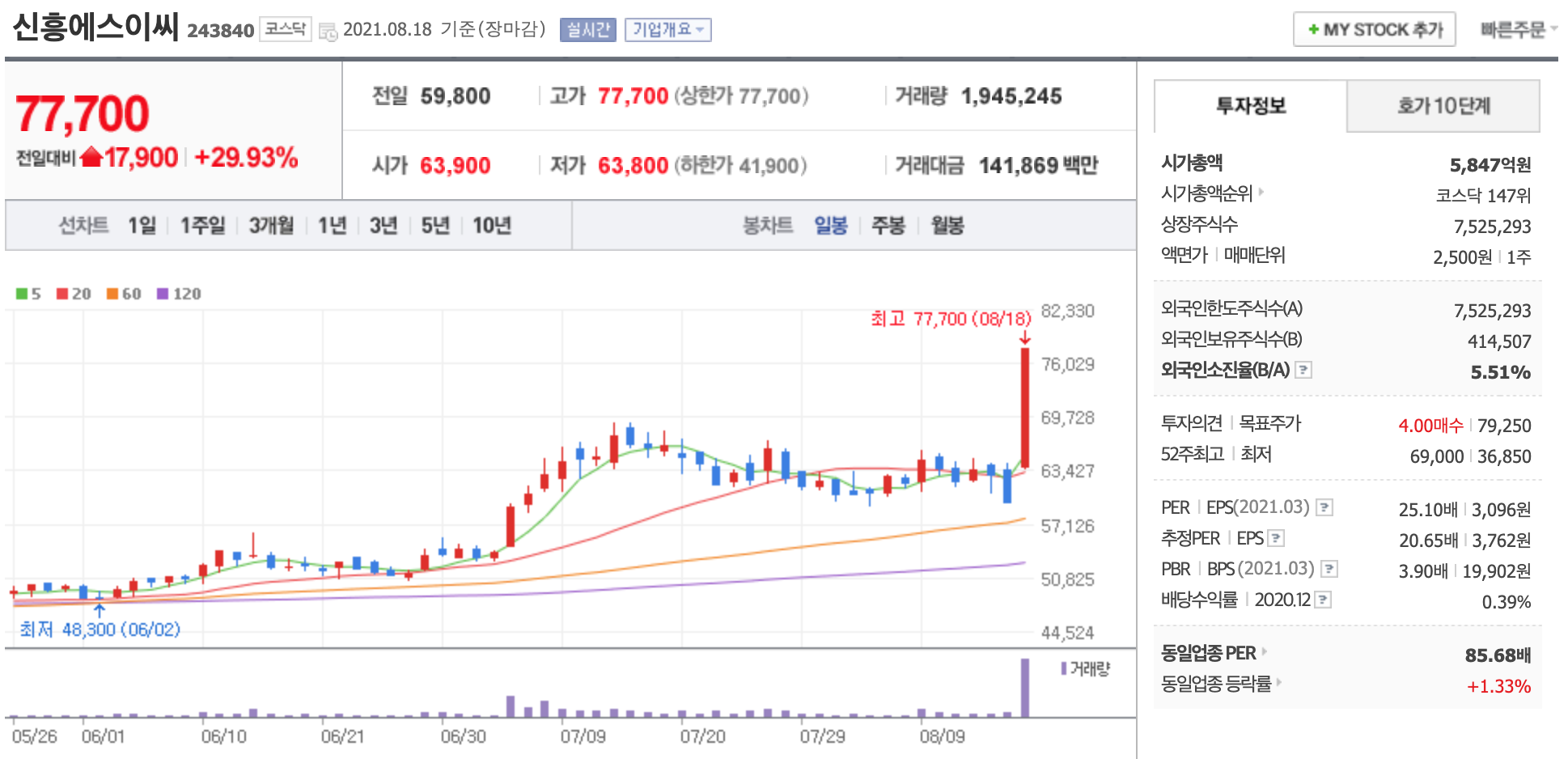Open the 기업개요 dropdown
The height and width of the screenshot is (759, 1568).
[667, 30]
